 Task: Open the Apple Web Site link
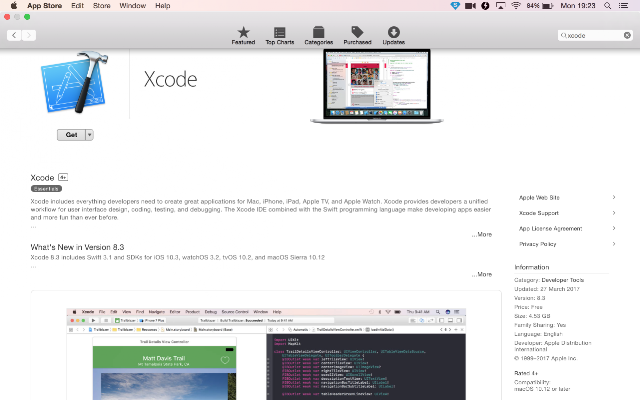pyautogui.click(x=539, y=198)
